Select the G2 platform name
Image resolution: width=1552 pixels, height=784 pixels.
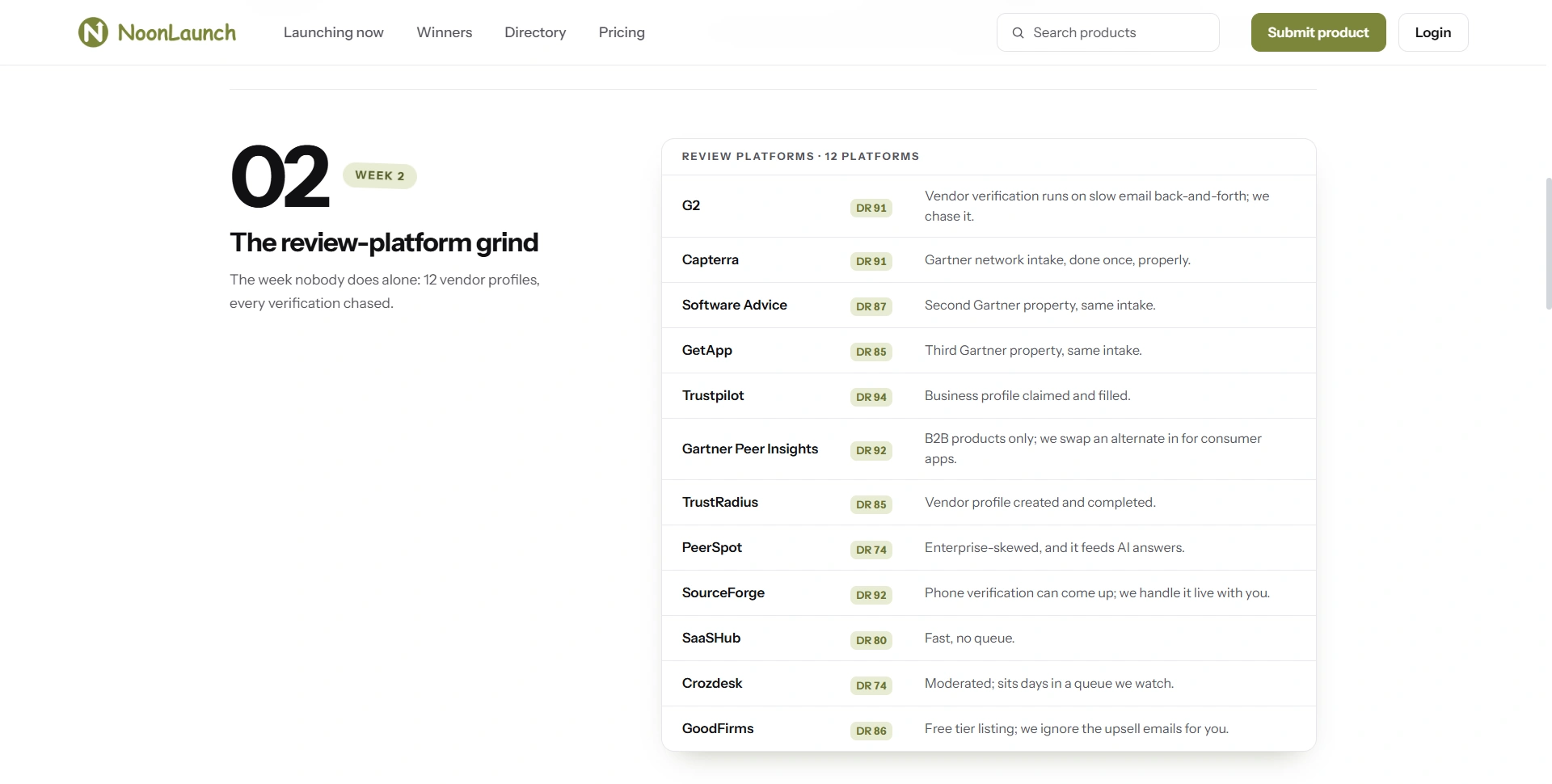691,205
